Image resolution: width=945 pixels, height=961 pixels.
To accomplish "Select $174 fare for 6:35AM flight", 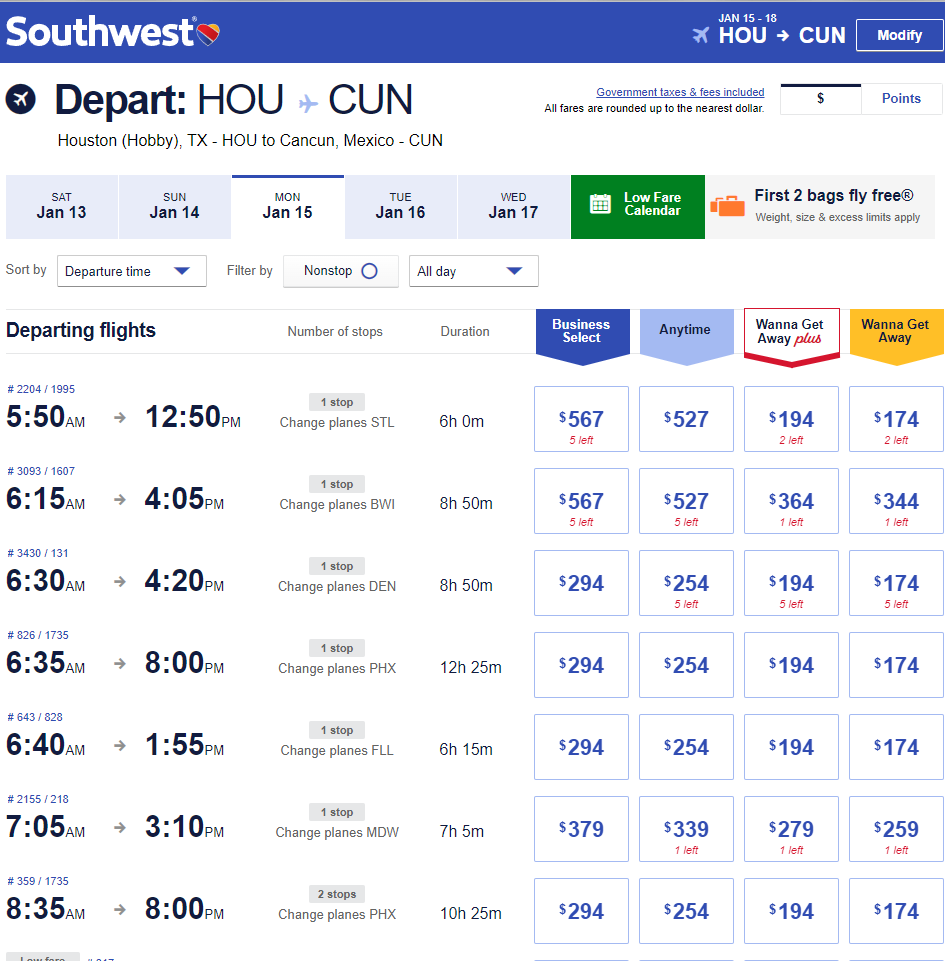I will point(896,665).
